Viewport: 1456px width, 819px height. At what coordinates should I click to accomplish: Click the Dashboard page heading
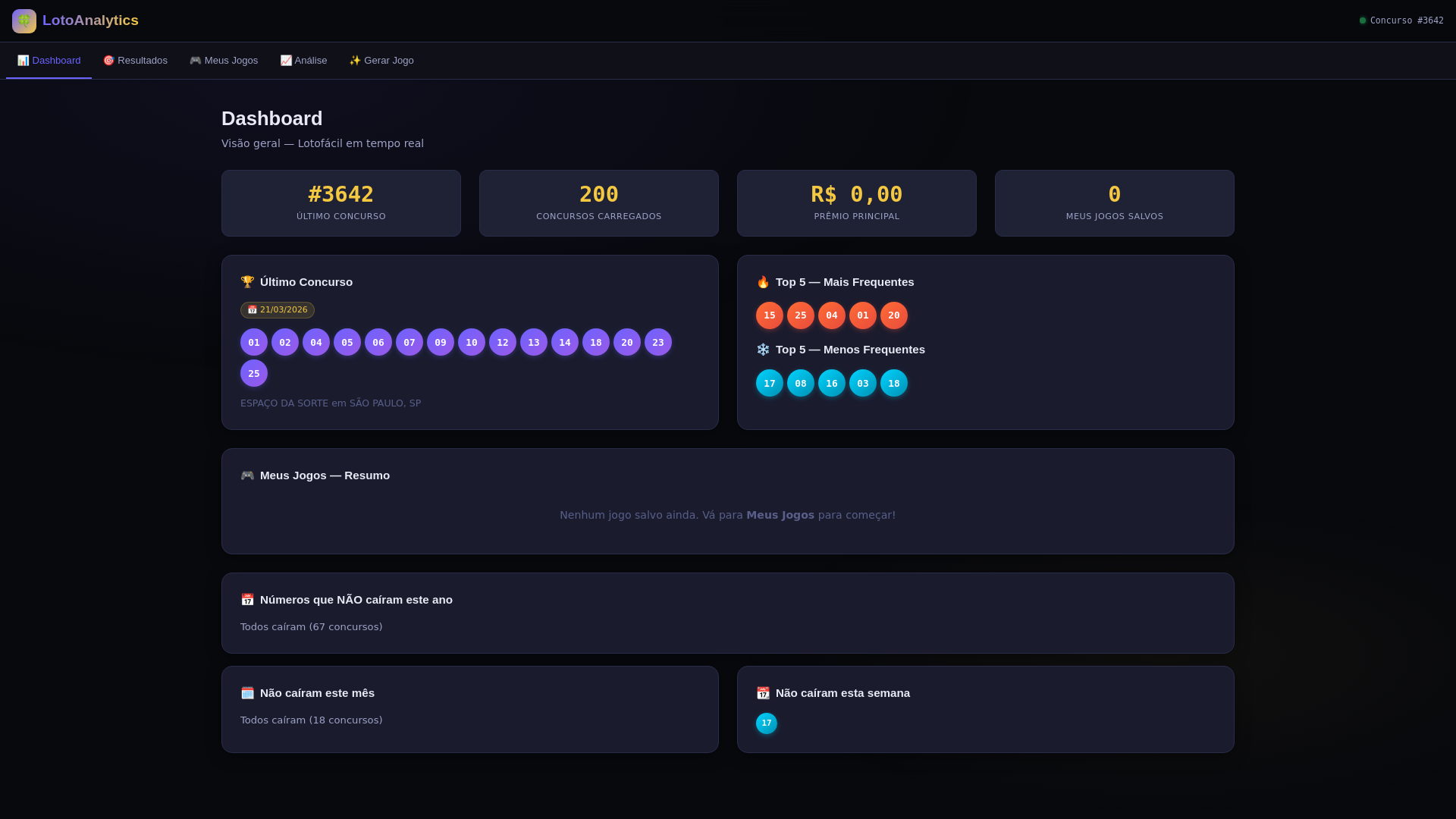coord(272,118)
